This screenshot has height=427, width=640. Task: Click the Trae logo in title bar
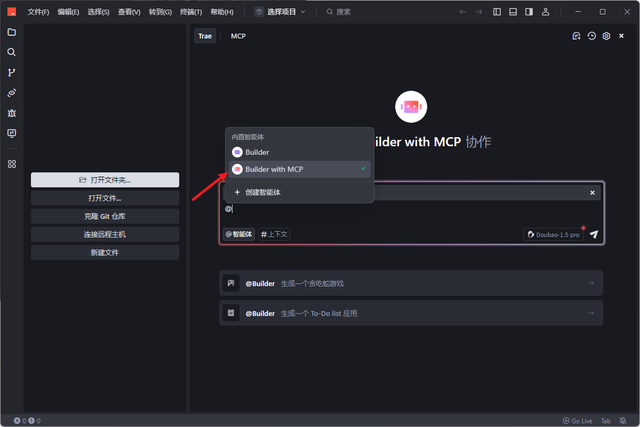click(12, 12)
